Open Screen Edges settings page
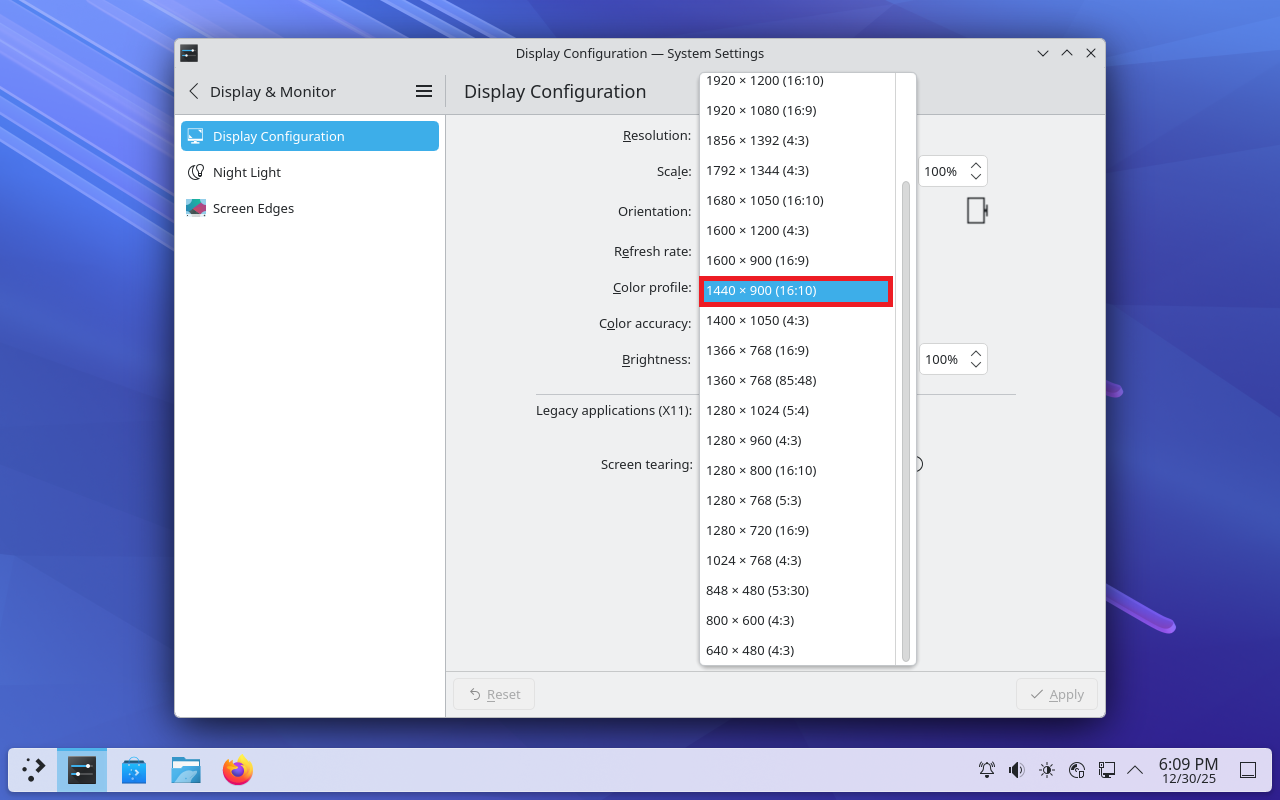This screenshot has width=1280, height=800. tap(253, 208)
